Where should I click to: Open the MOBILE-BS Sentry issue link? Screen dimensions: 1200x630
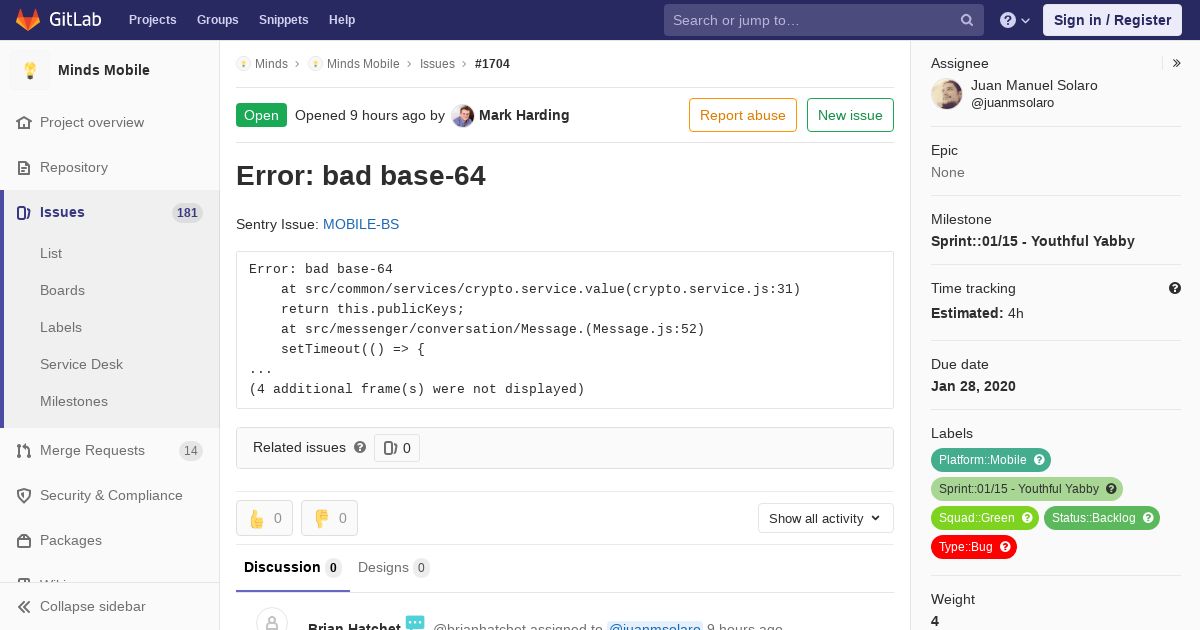(x=361, y=224)
